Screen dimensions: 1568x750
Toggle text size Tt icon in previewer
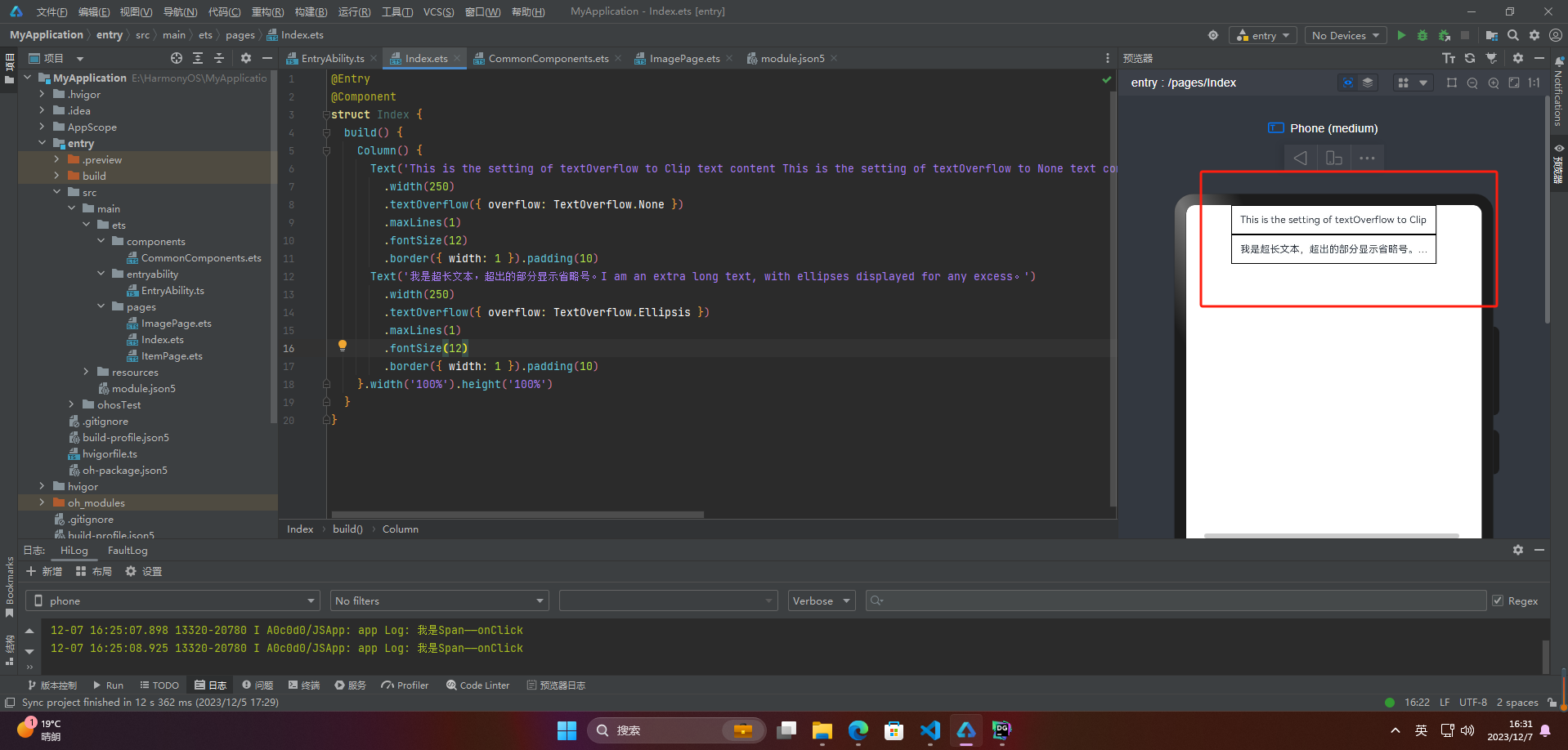pos(1449,58)
